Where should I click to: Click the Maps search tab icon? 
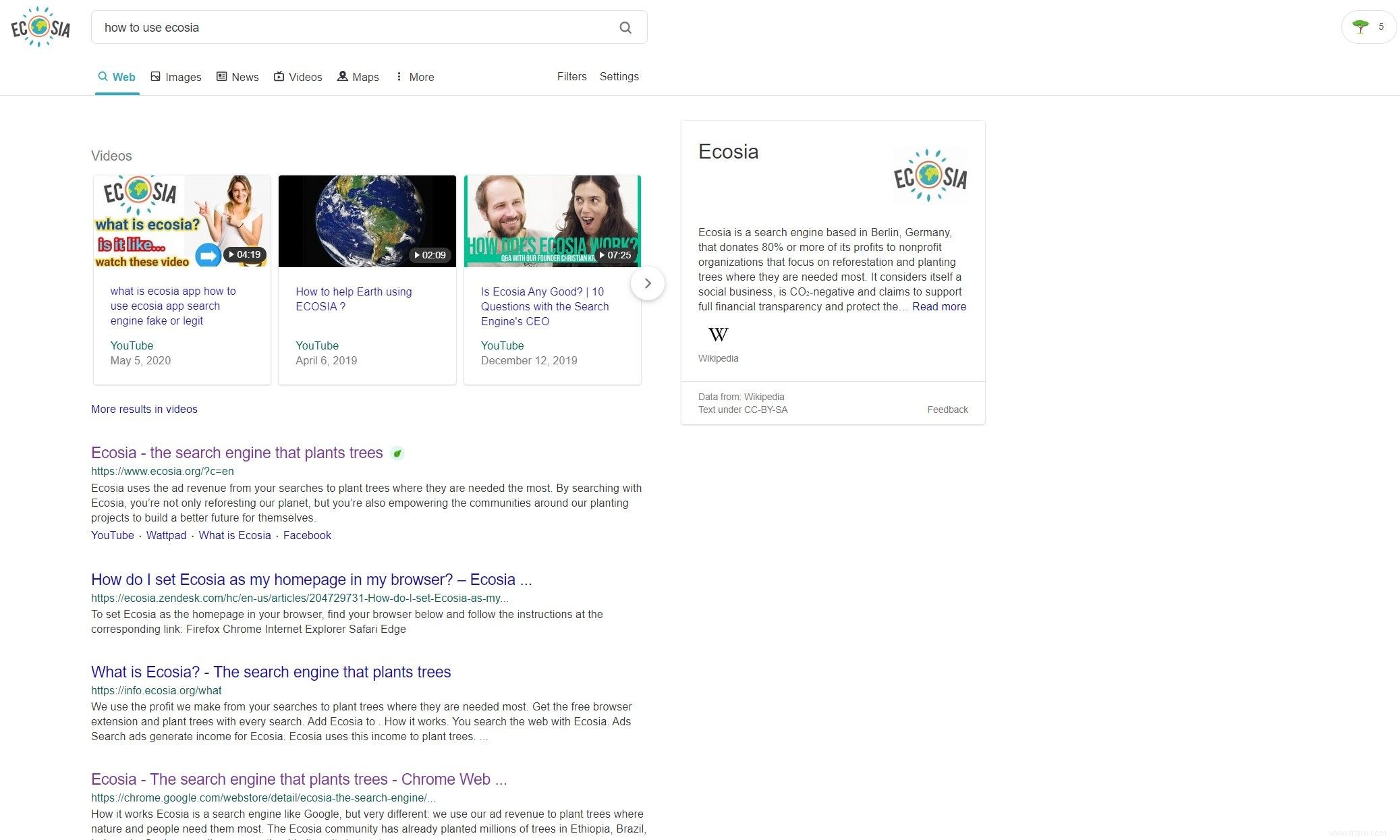[x=343, y=76]
